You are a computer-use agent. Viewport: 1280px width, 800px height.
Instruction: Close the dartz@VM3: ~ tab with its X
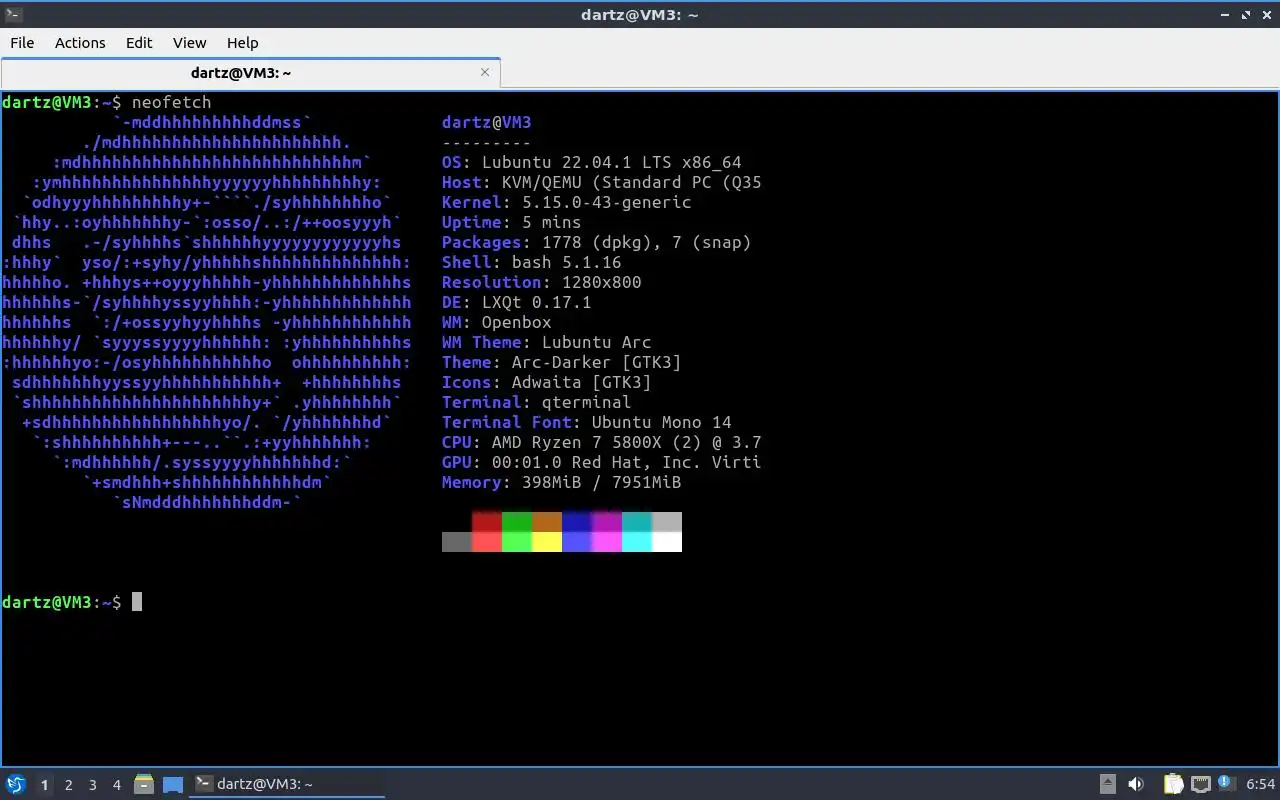pyautogui.click(x=485, y=72)
